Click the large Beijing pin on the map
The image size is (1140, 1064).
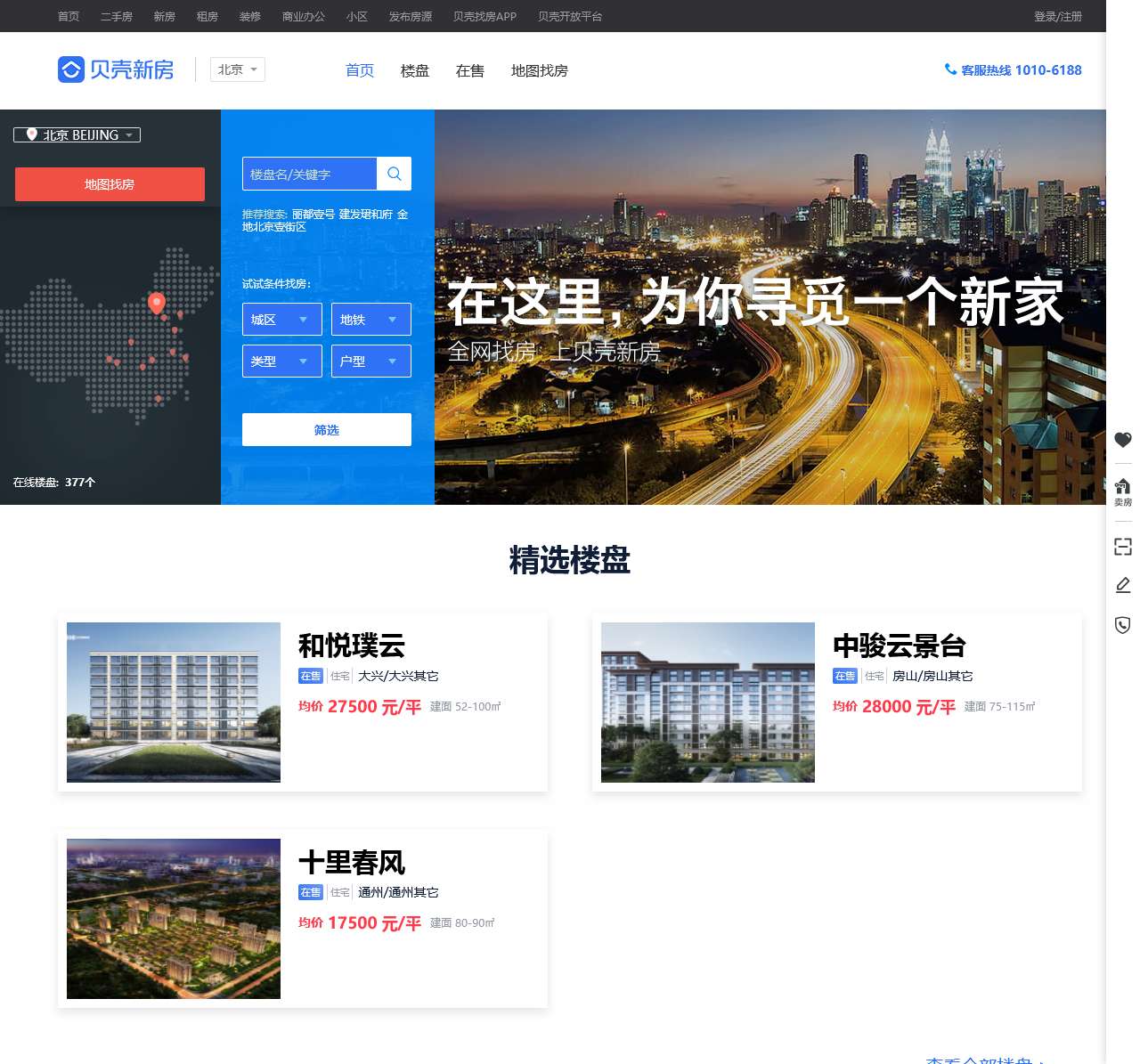click(x=157, y=304)
